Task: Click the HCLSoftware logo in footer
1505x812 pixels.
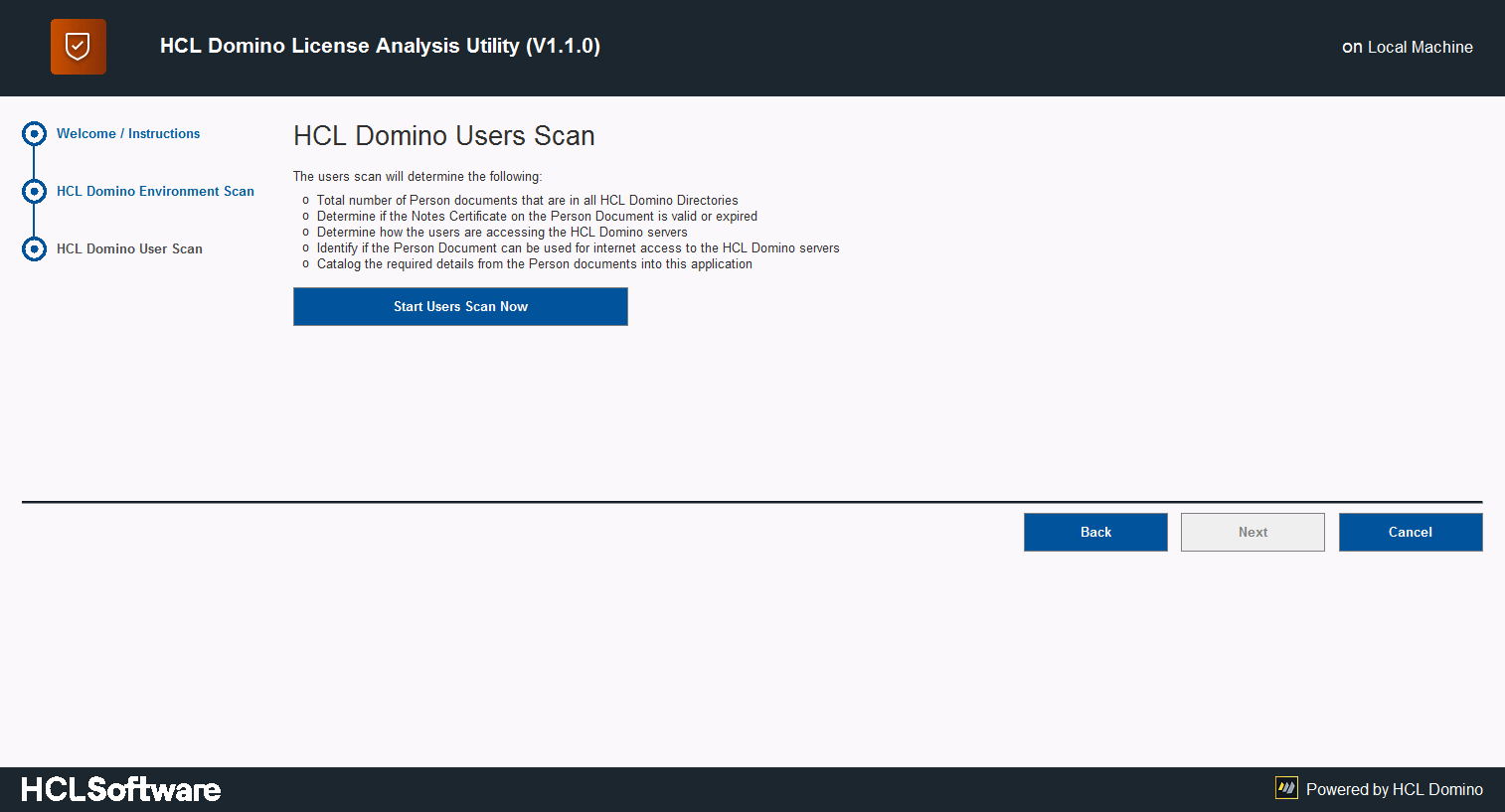Action: pyautogui.click(x=121, y=789)
